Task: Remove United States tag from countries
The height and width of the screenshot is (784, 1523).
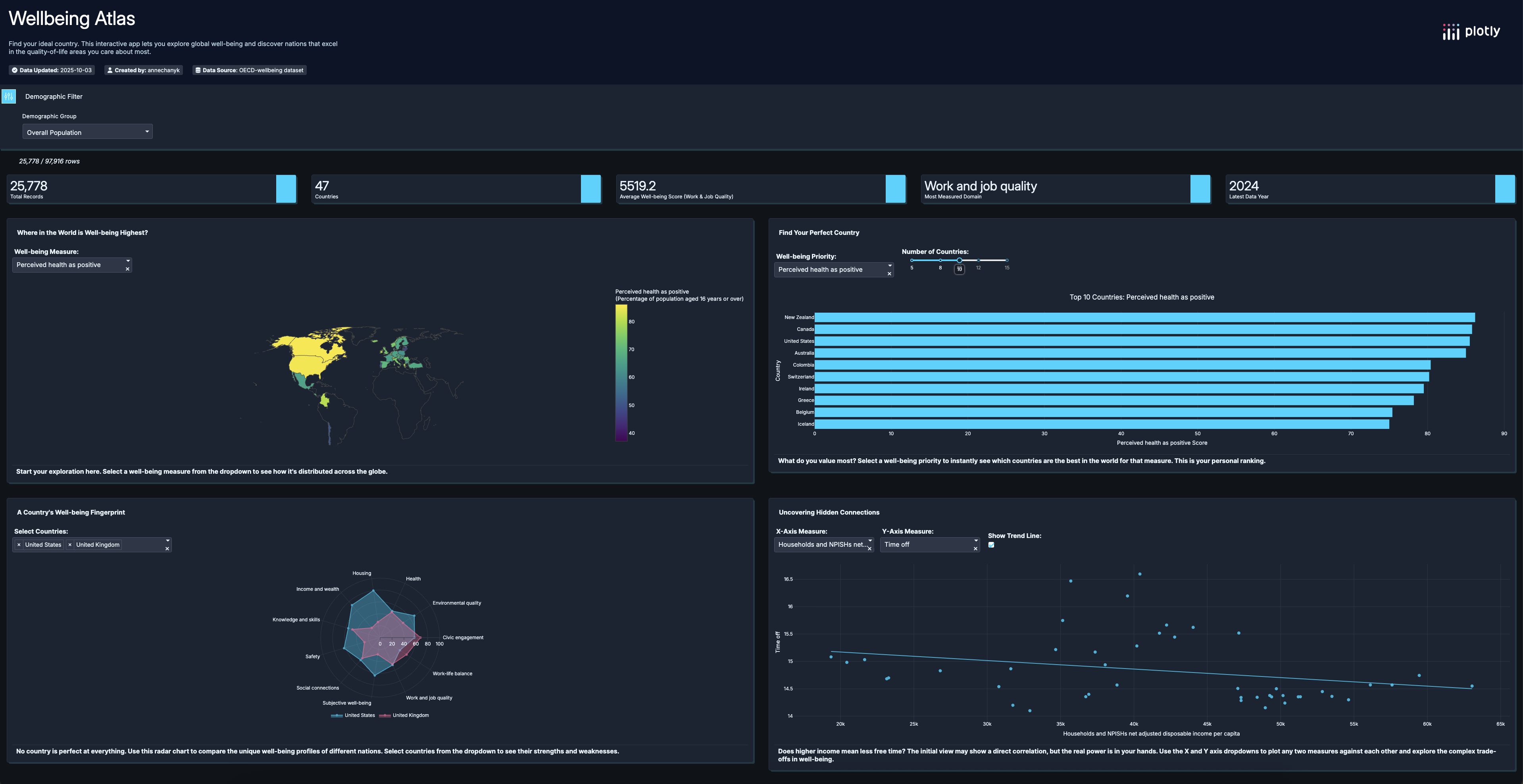Action: coord(19,544)
